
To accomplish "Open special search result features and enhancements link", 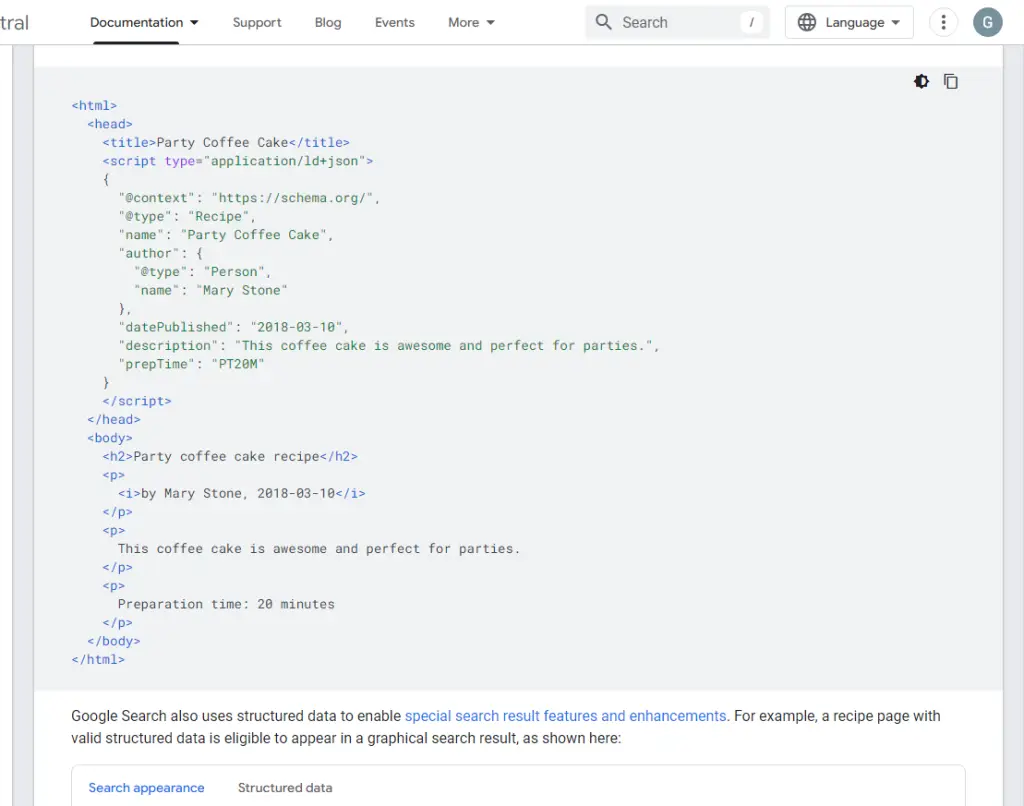I will pyautogui.click(x=566, y=716).
